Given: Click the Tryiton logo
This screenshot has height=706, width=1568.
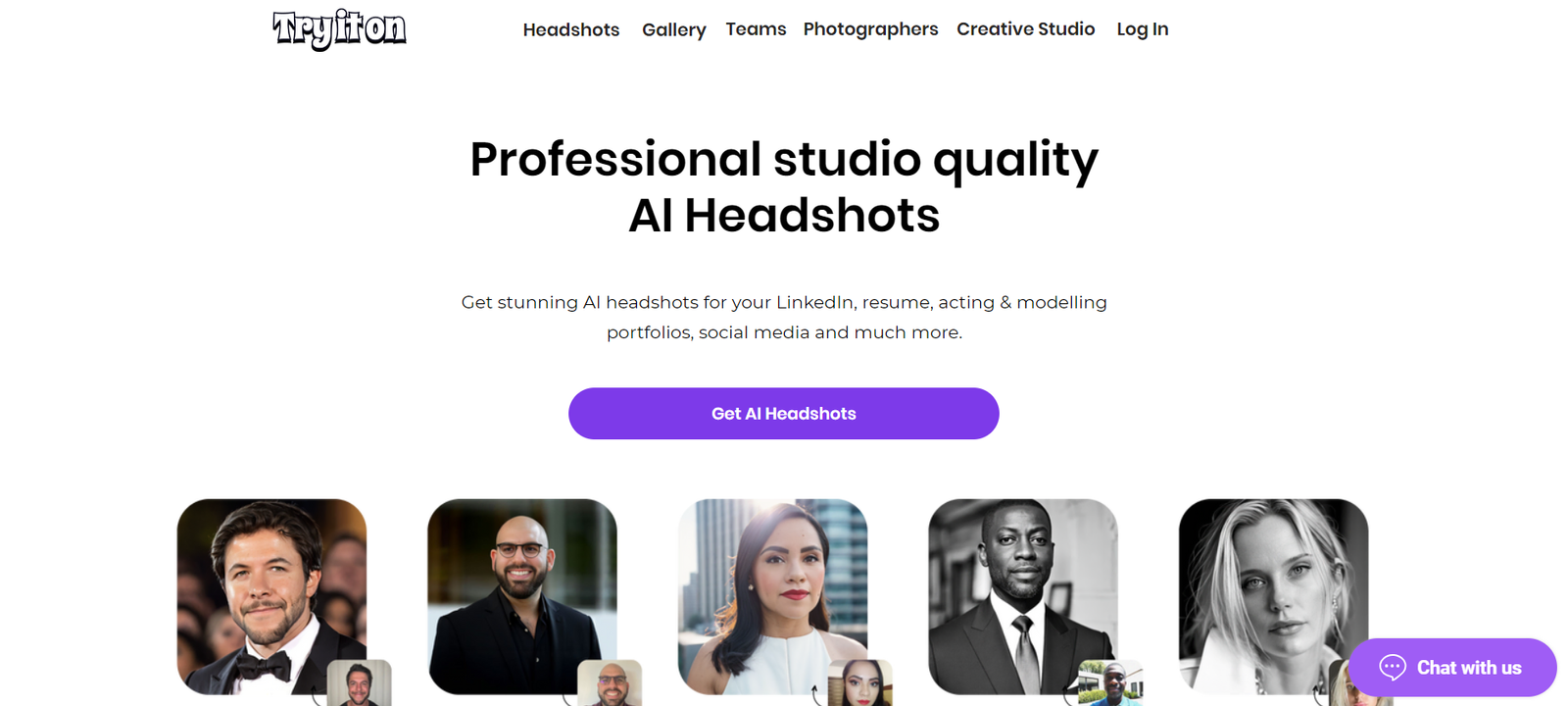Looking at the screenshot, I should tap(339, 29).
